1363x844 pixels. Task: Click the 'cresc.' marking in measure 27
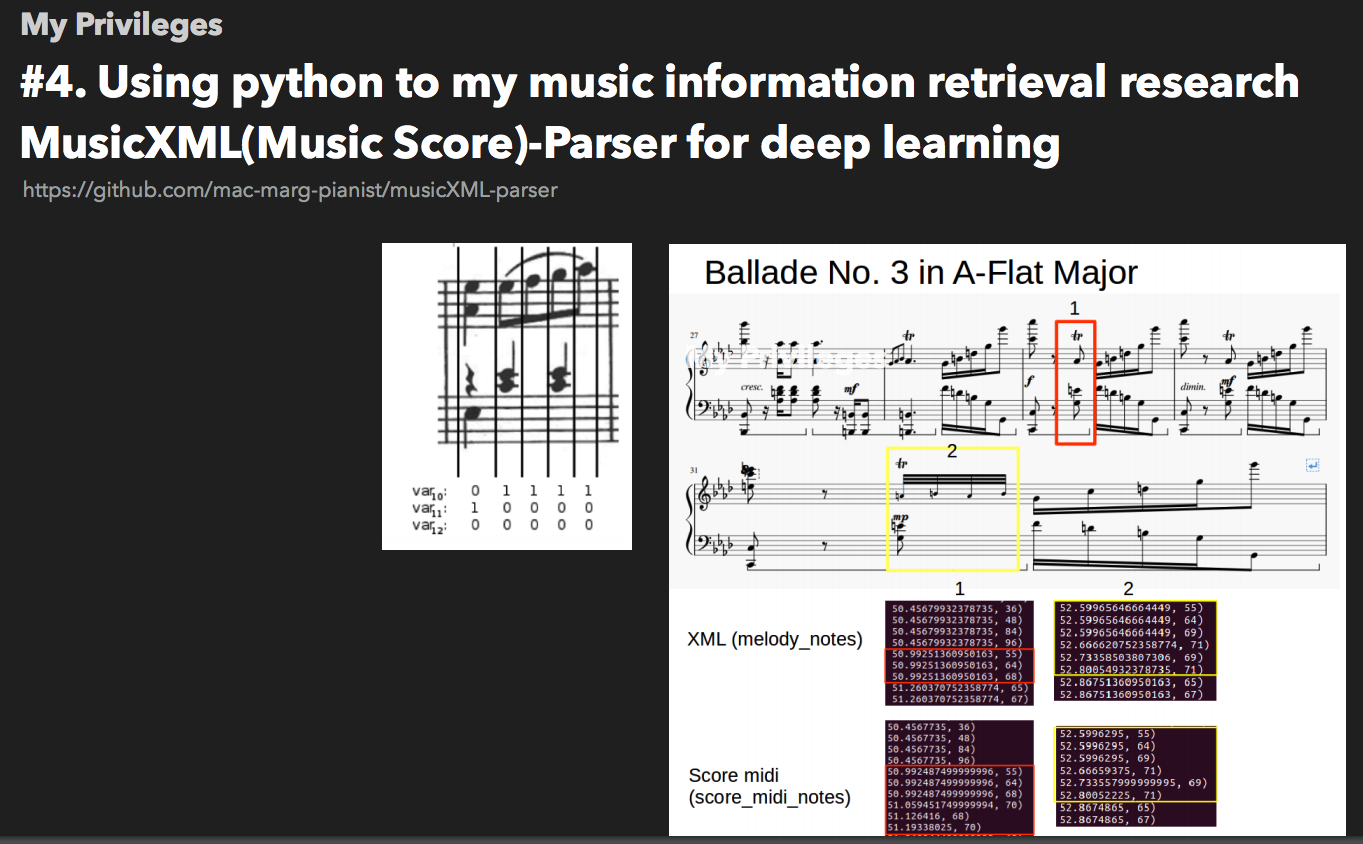pos(753,386)
